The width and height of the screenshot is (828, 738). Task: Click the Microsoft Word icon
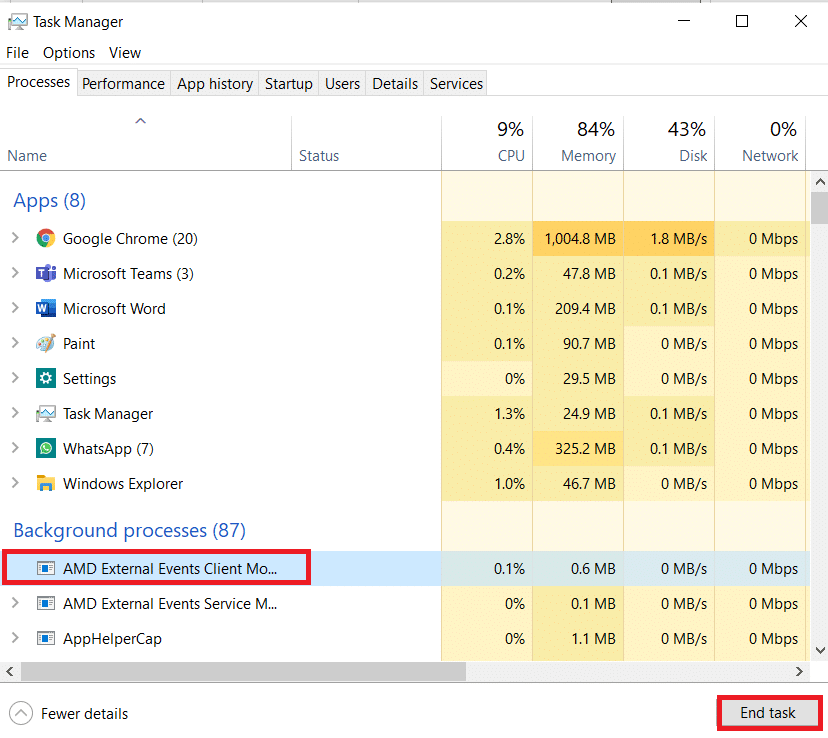46,308
